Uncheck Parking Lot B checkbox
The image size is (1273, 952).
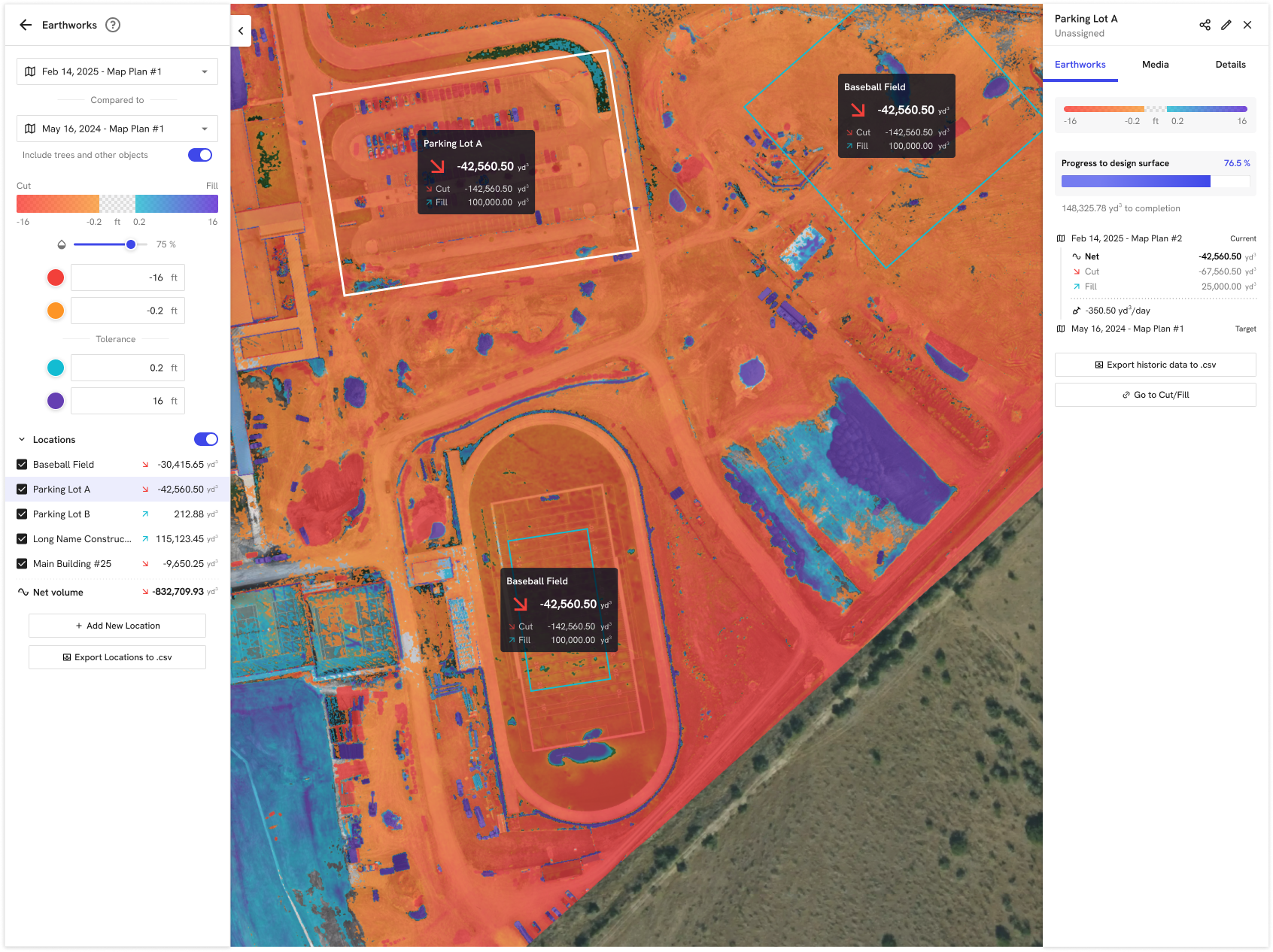click(x=22, y=514)
